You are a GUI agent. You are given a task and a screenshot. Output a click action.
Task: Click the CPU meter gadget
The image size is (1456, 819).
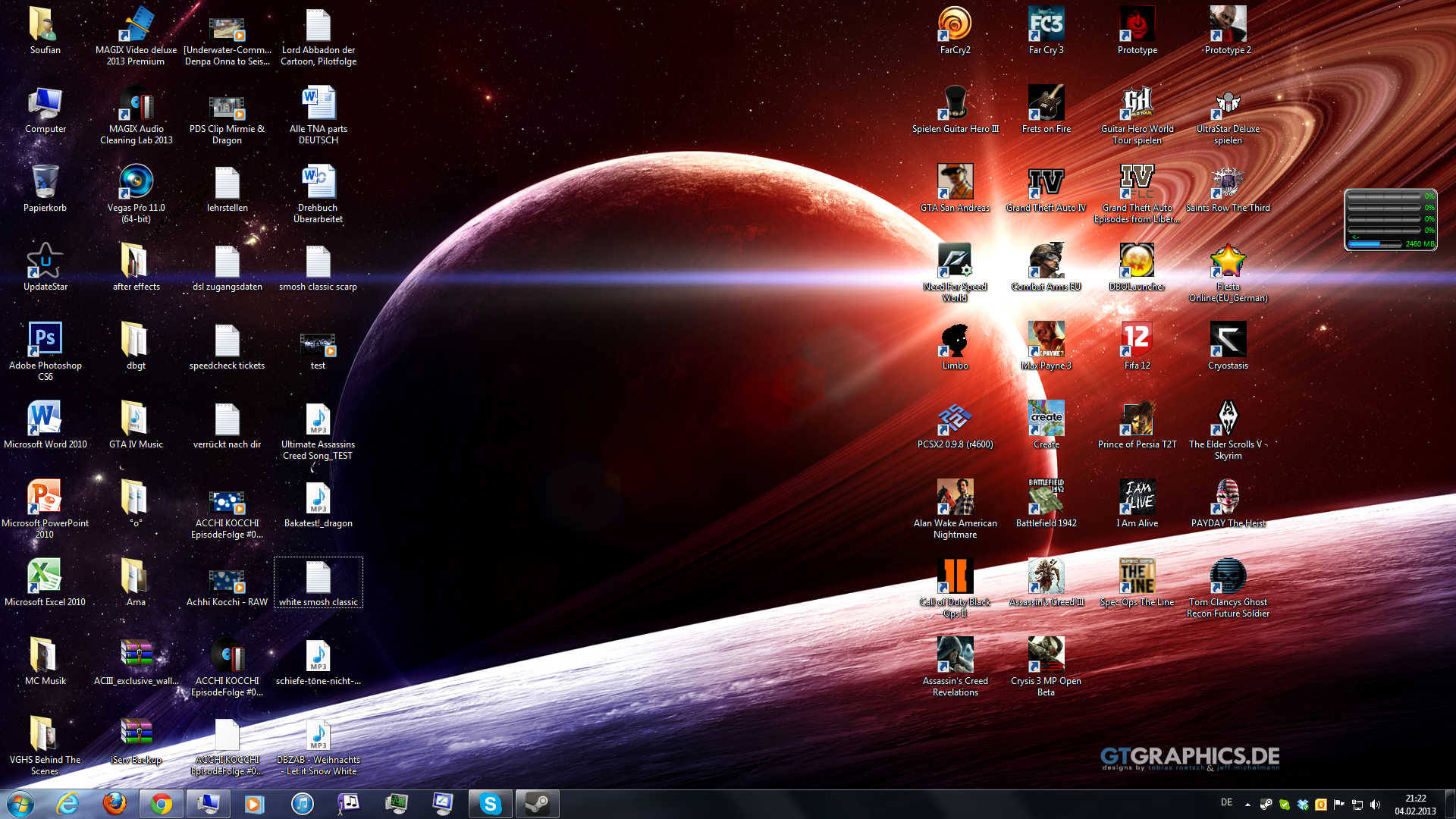coord(1390,220)
